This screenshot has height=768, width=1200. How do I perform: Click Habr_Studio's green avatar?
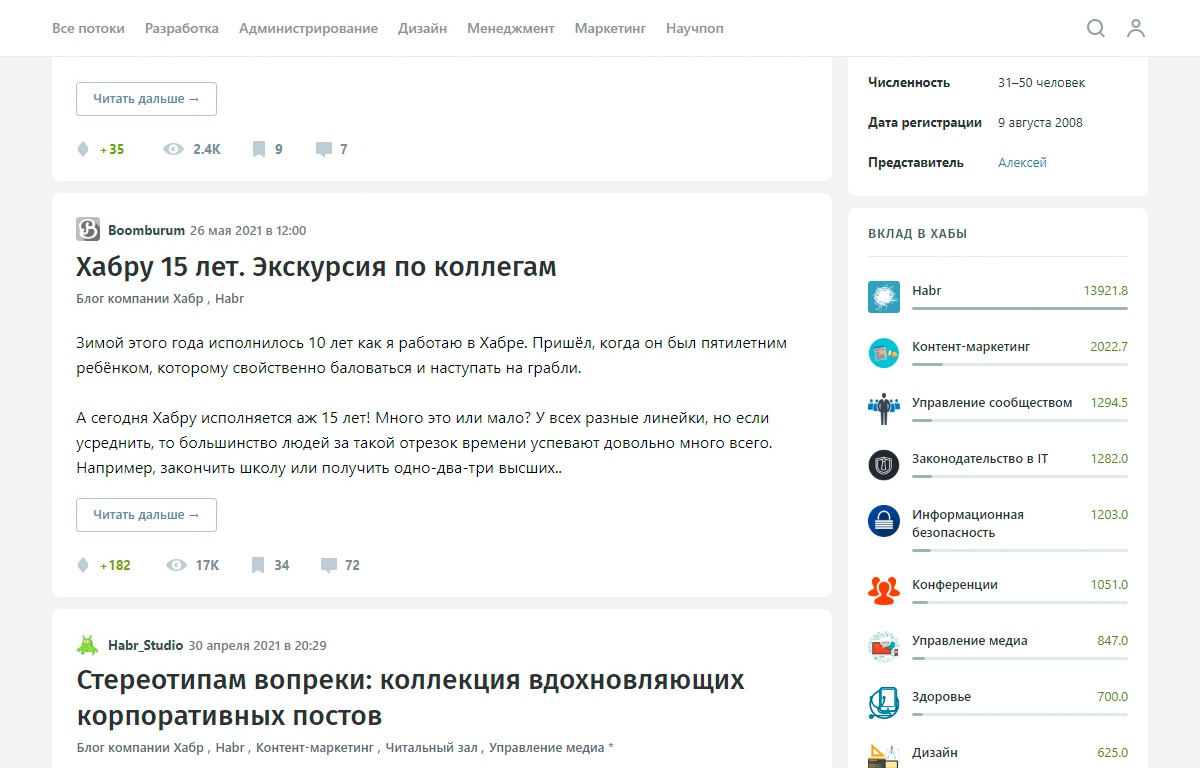(x=88, y=646)
